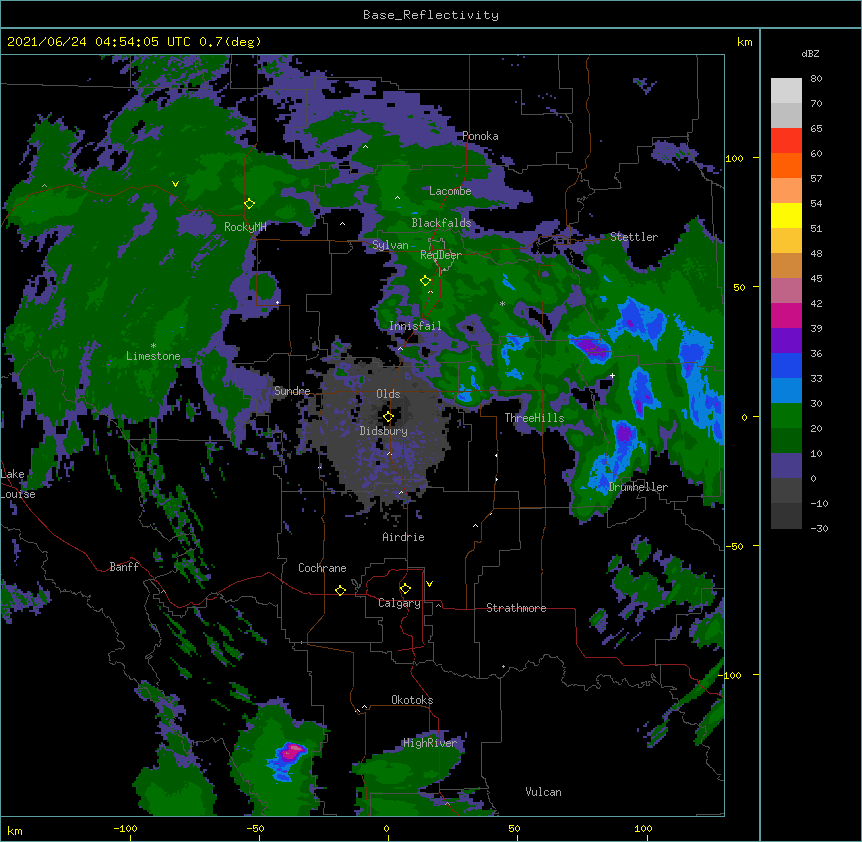Image resolution: width=862 pixels, height=842 pixels.
Task: Click the Lacombe city label
Action: coord(450,191)
